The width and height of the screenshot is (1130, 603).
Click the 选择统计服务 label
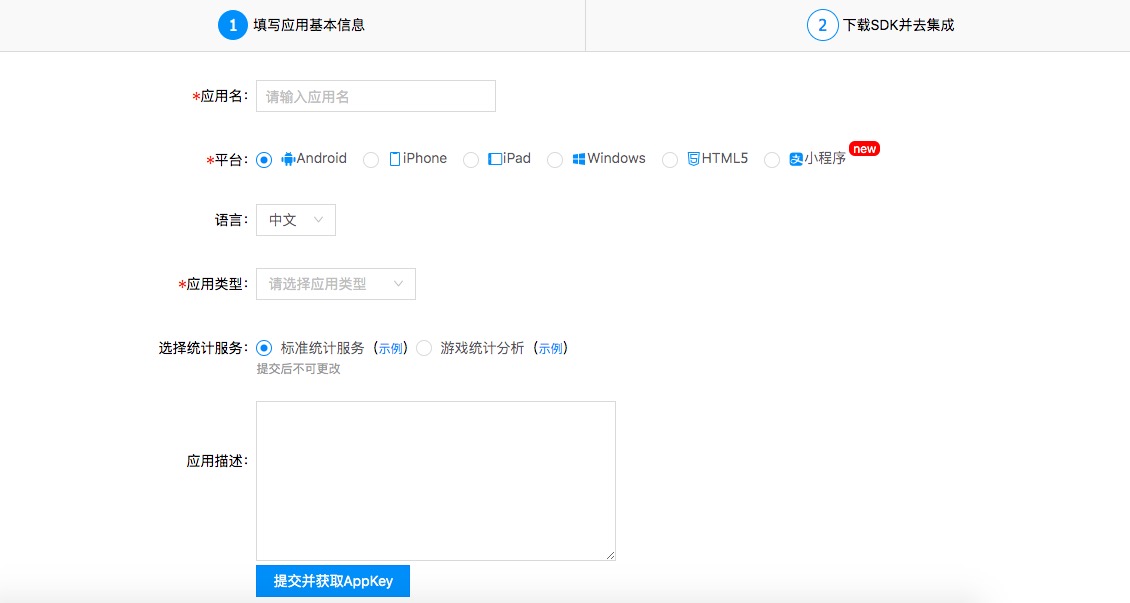[x=203, y=348]
